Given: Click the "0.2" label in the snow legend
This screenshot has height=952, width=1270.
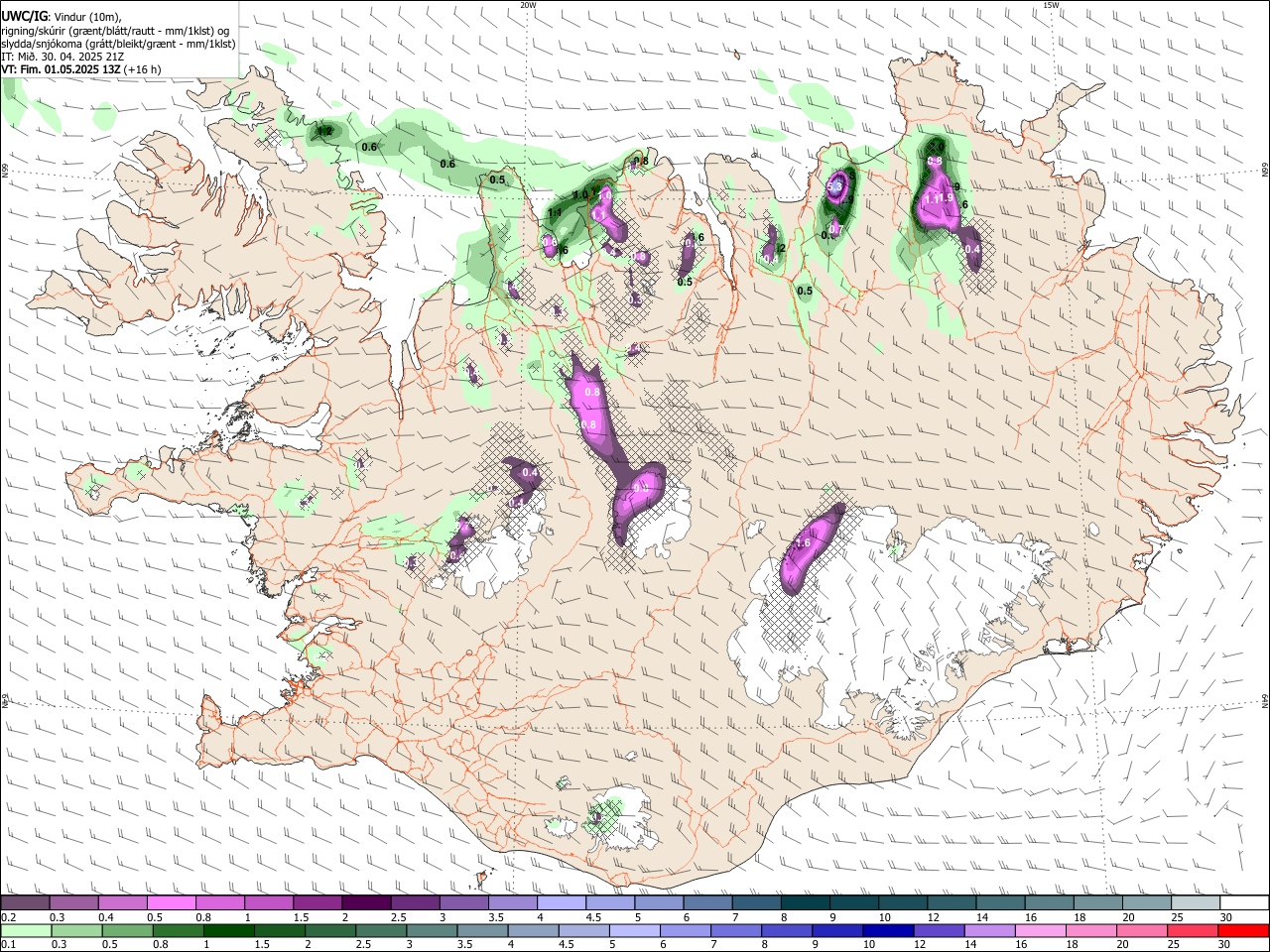Looking at the screenshot, I should coord(8,917).
